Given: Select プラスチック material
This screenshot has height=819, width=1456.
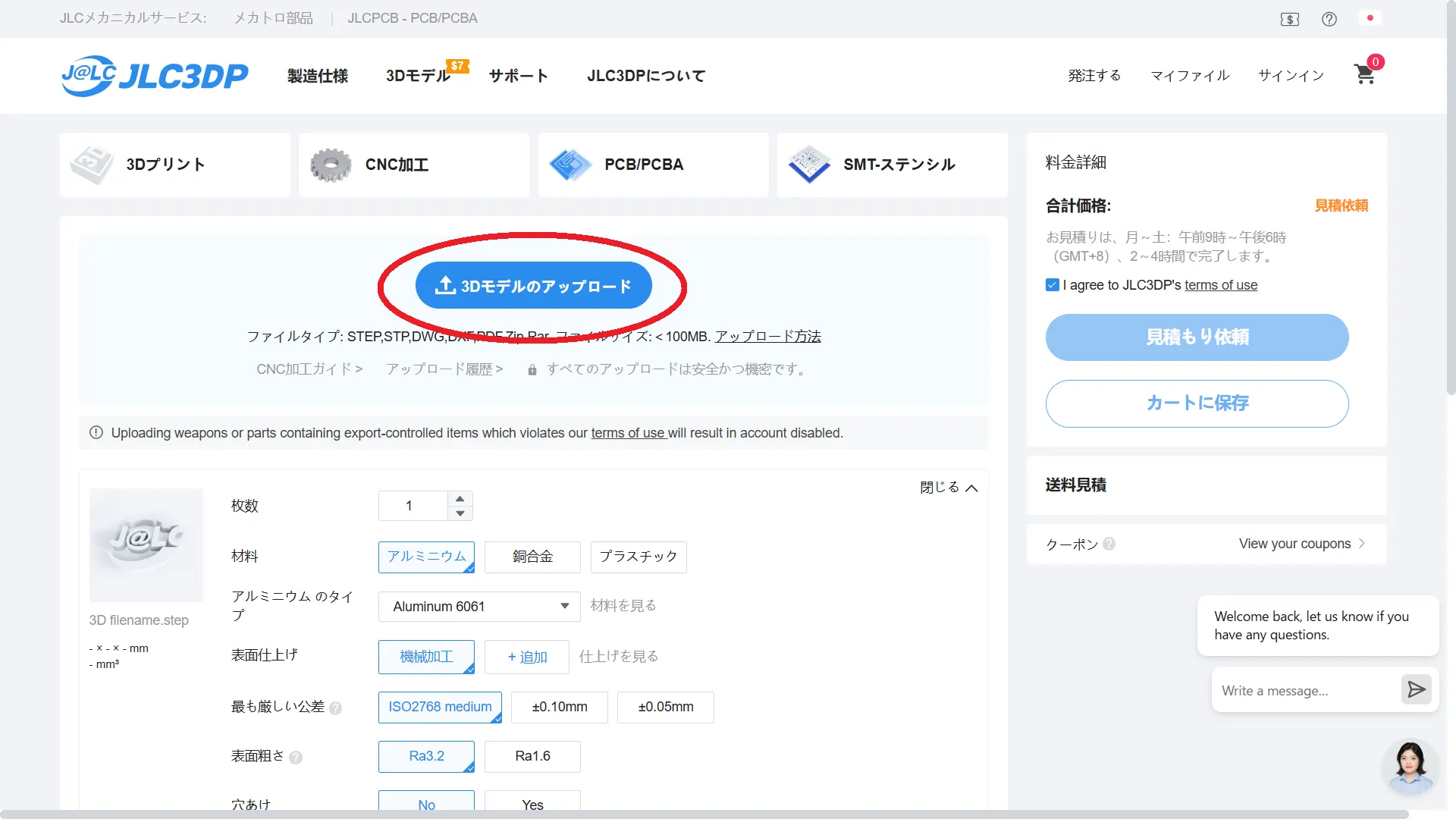Looking at the screenshot, I should click(639, 557).
